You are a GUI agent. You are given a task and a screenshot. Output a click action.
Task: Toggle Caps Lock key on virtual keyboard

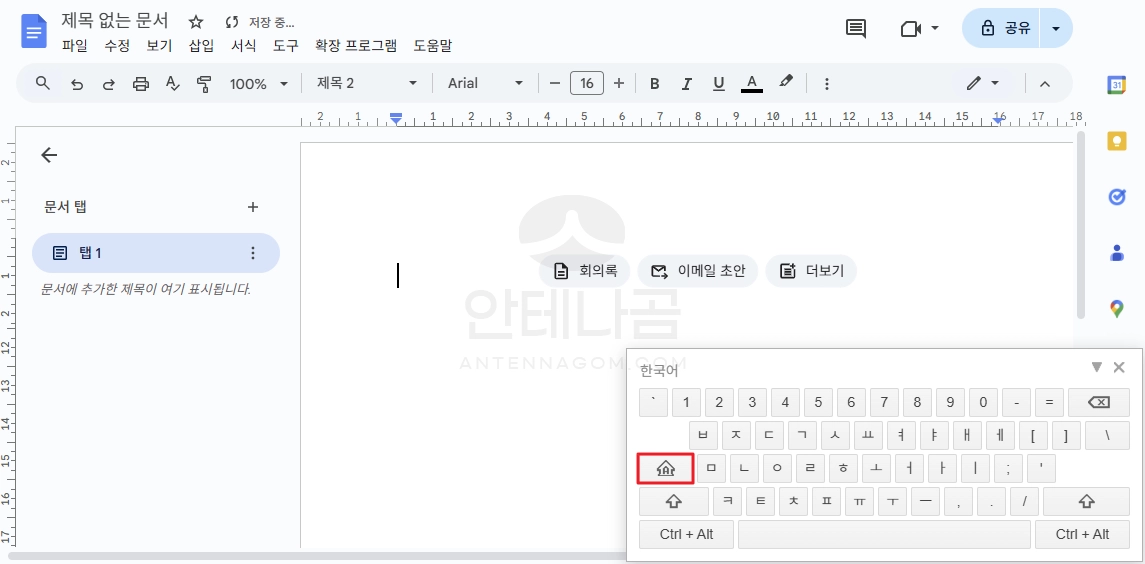pyautogui.click(x=666, y=468)
